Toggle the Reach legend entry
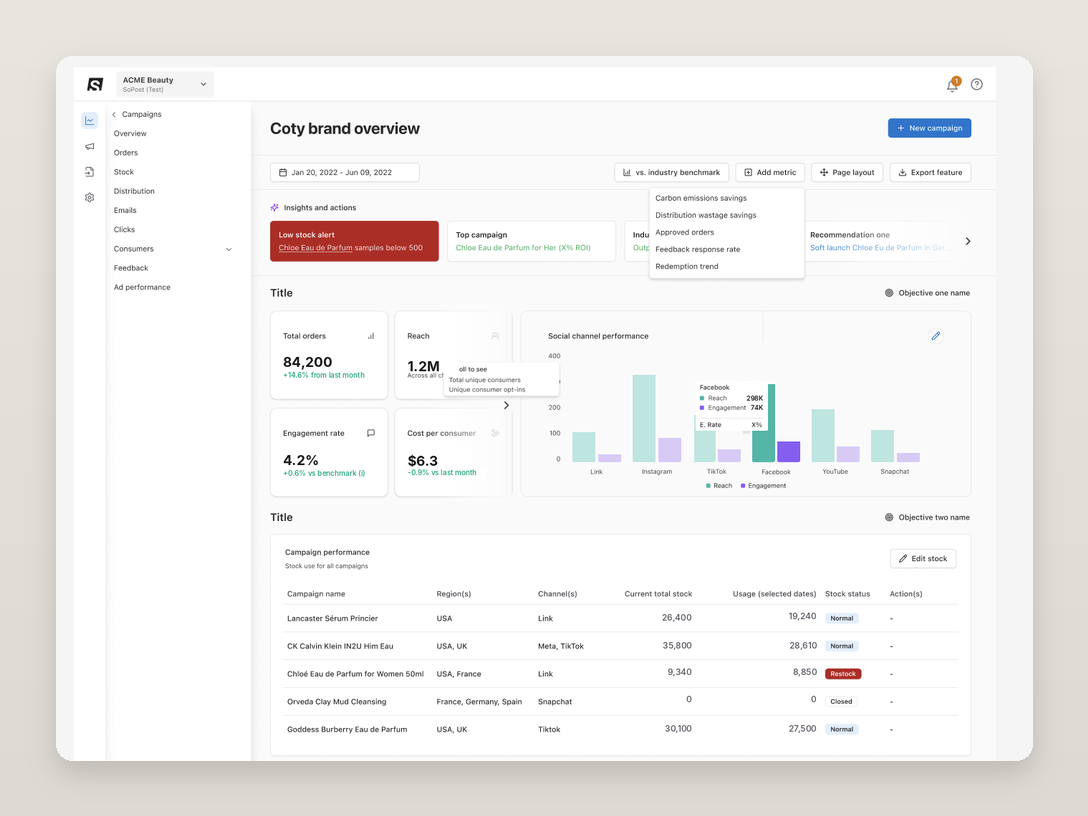The width and height of the screenshot is (1088, 816). pos(719,486)
